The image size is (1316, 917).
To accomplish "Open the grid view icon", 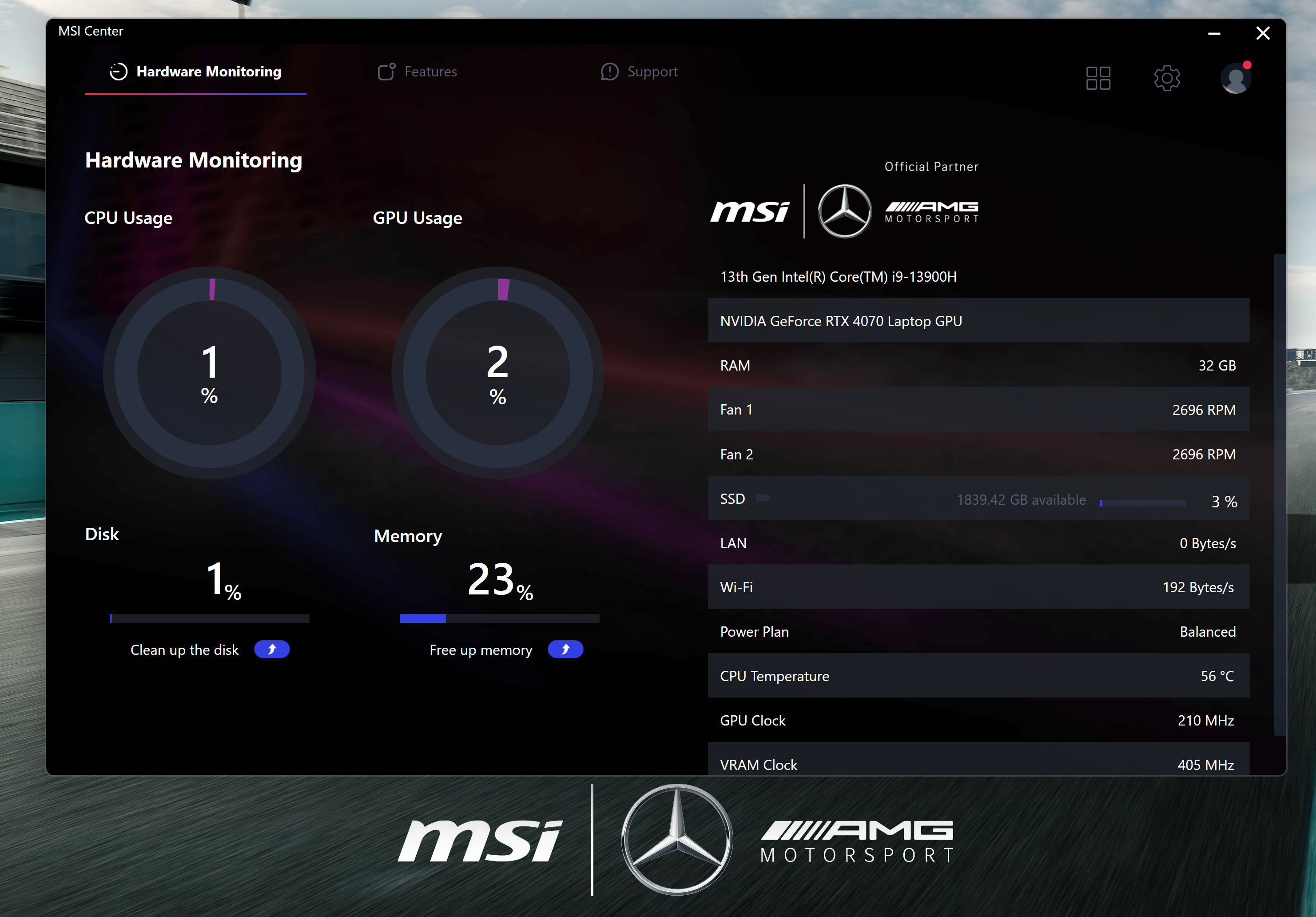I will tap(1098, 78).
